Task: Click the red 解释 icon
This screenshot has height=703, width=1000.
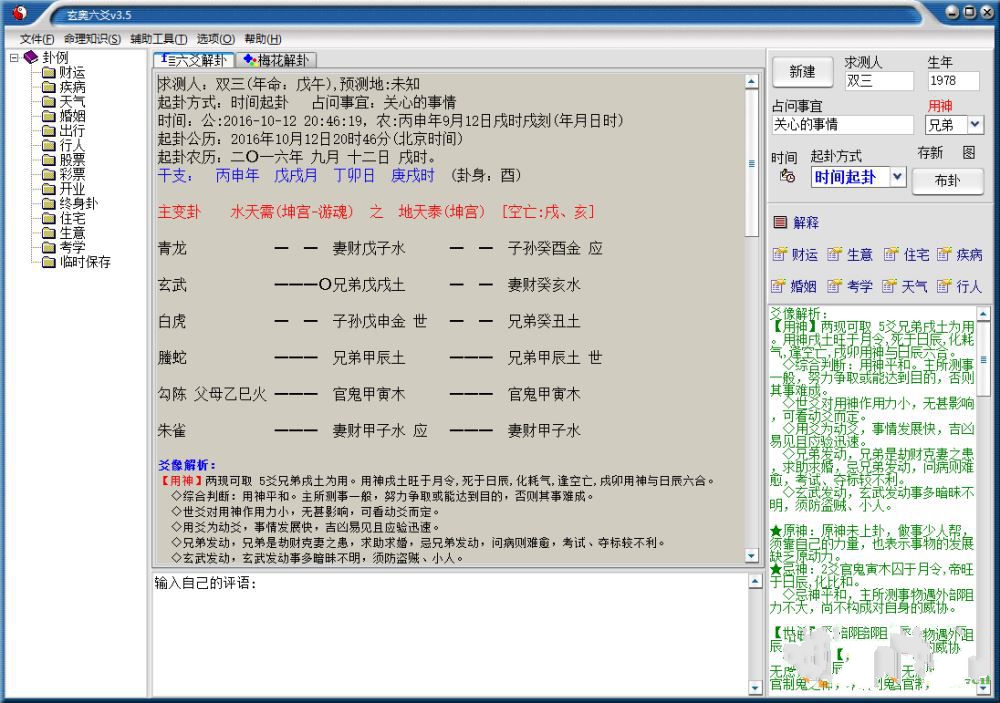Action: 781,222
